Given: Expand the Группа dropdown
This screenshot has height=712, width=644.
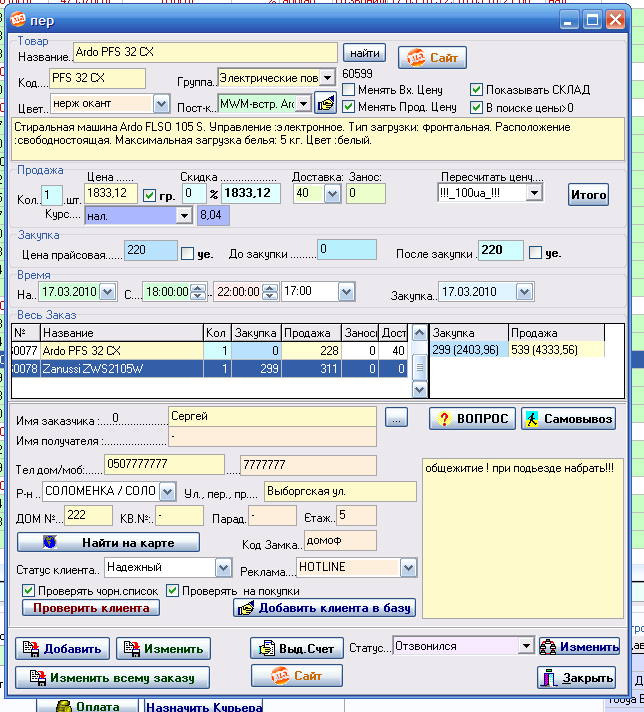Looking at the screenshot, I should pyautogui.click(x=327, y=78).
